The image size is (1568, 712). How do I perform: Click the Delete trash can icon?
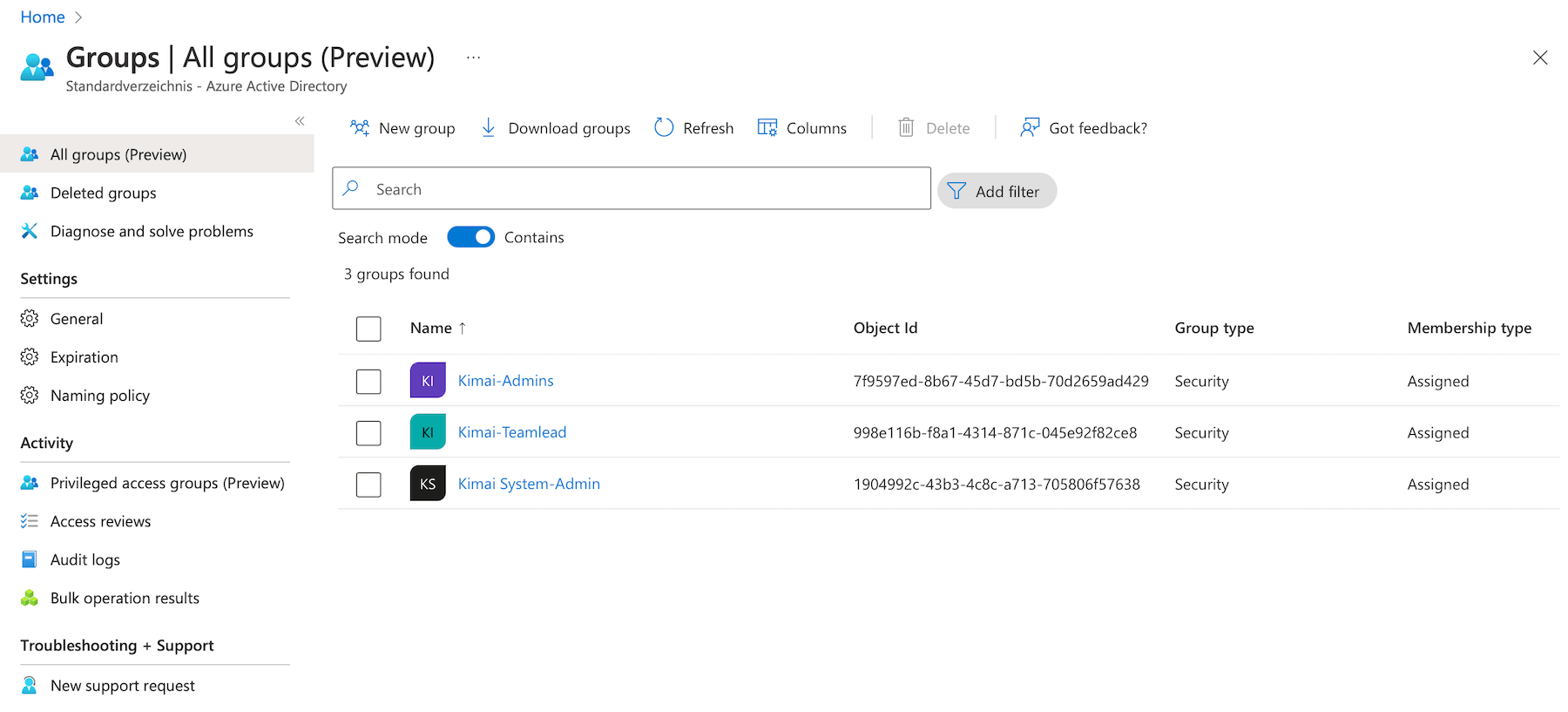coord(906,128)
